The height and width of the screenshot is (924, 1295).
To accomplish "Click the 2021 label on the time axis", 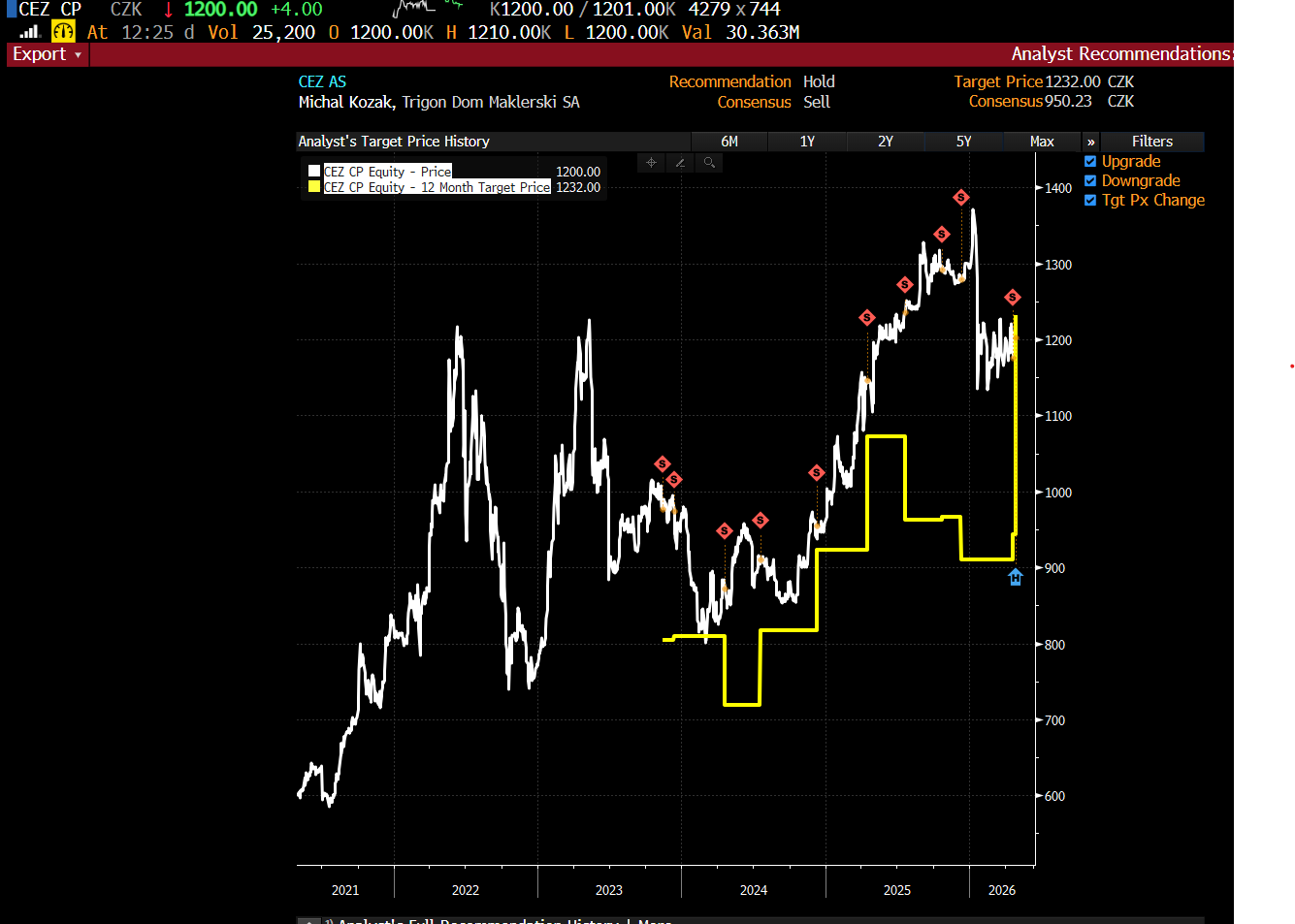I will (345, 890).
